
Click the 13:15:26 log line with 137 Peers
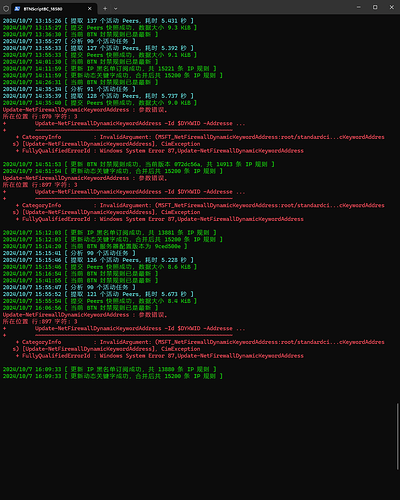[x=98, y=21]
